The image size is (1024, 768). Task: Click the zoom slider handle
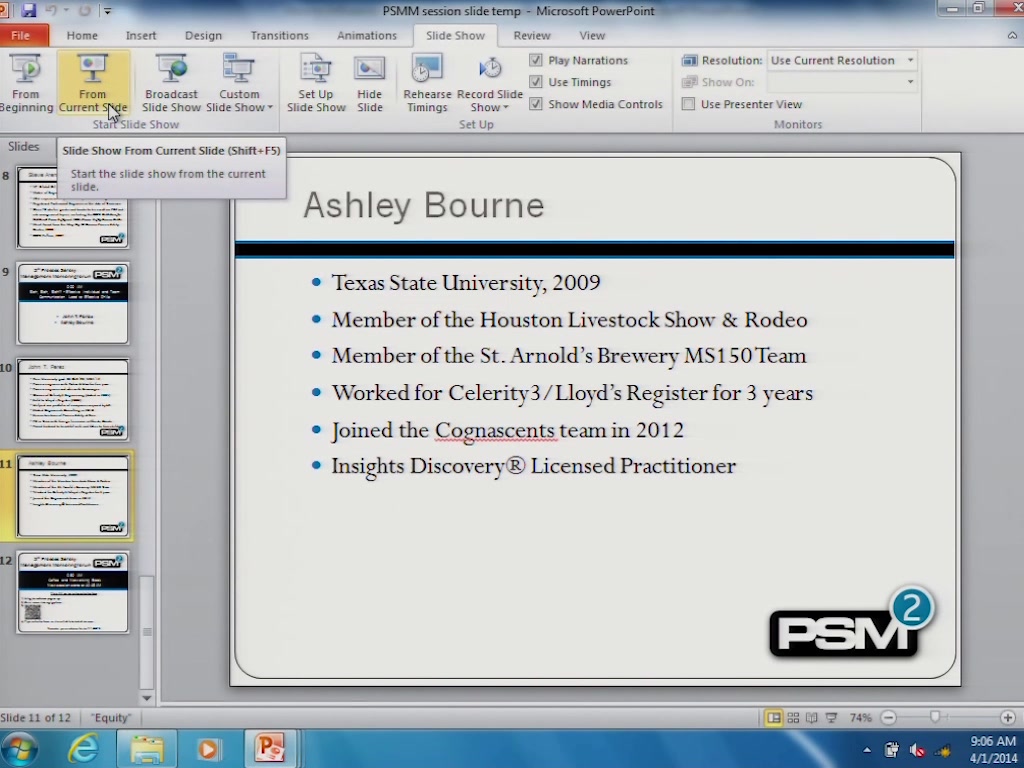point(935,717)
